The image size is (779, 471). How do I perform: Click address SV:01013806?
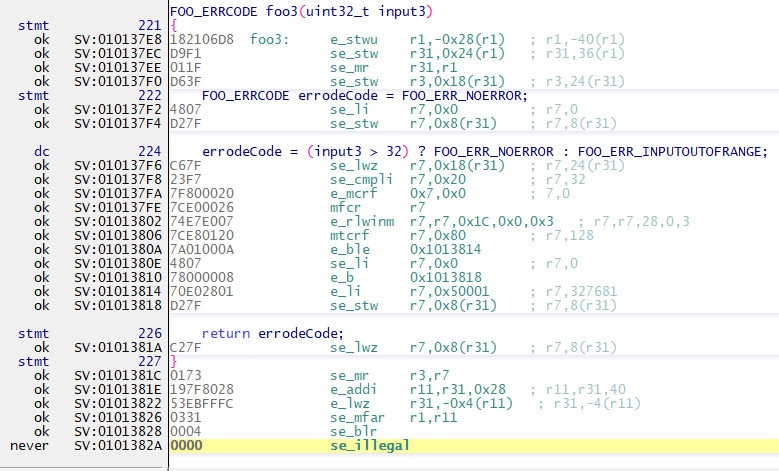coord(118,235)
